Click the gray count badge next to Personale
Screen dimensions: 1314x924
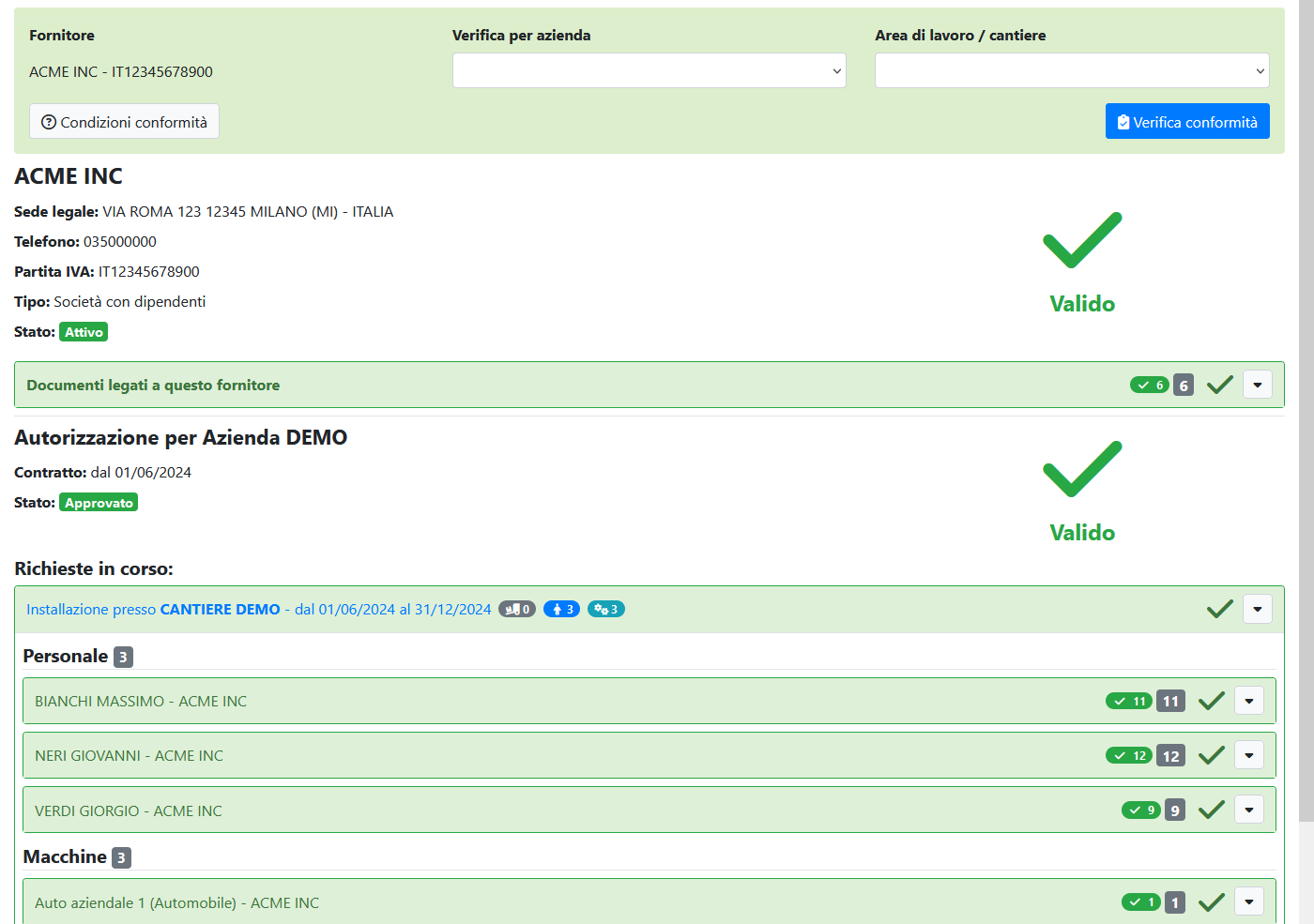(x=123, y=658)
